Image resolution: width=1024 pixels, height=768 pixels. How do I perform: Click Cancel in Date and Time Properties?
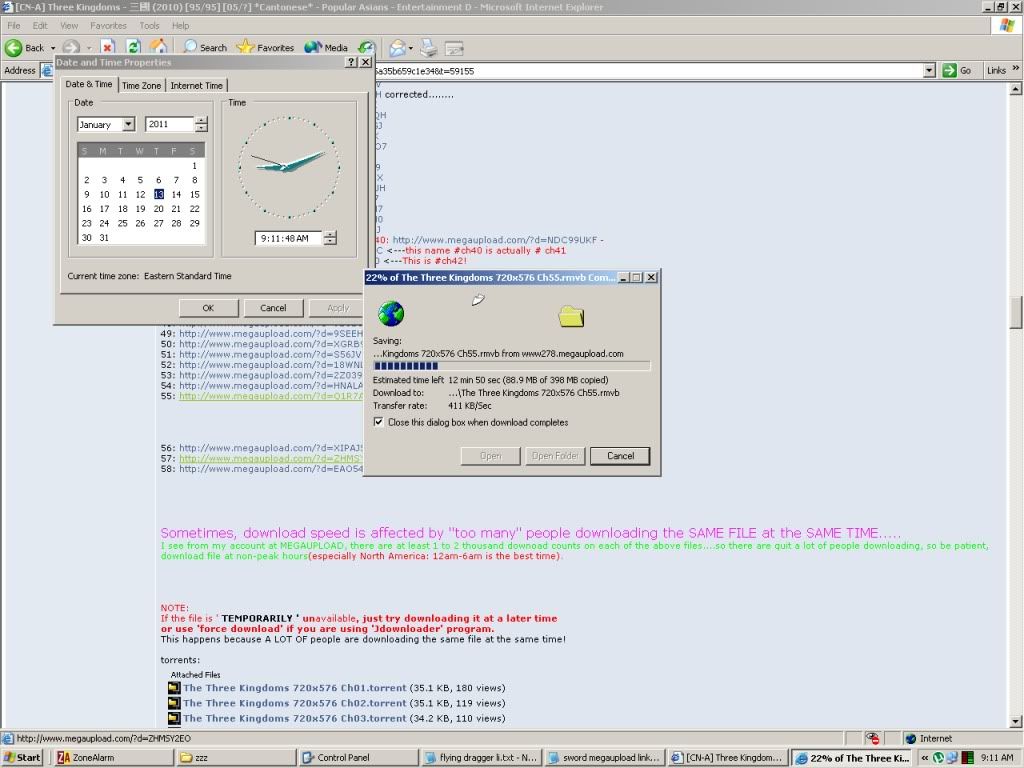273,308
